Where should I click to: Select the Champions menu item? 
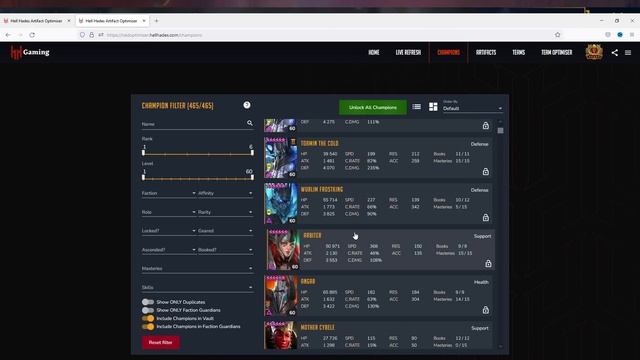point(448,53)
